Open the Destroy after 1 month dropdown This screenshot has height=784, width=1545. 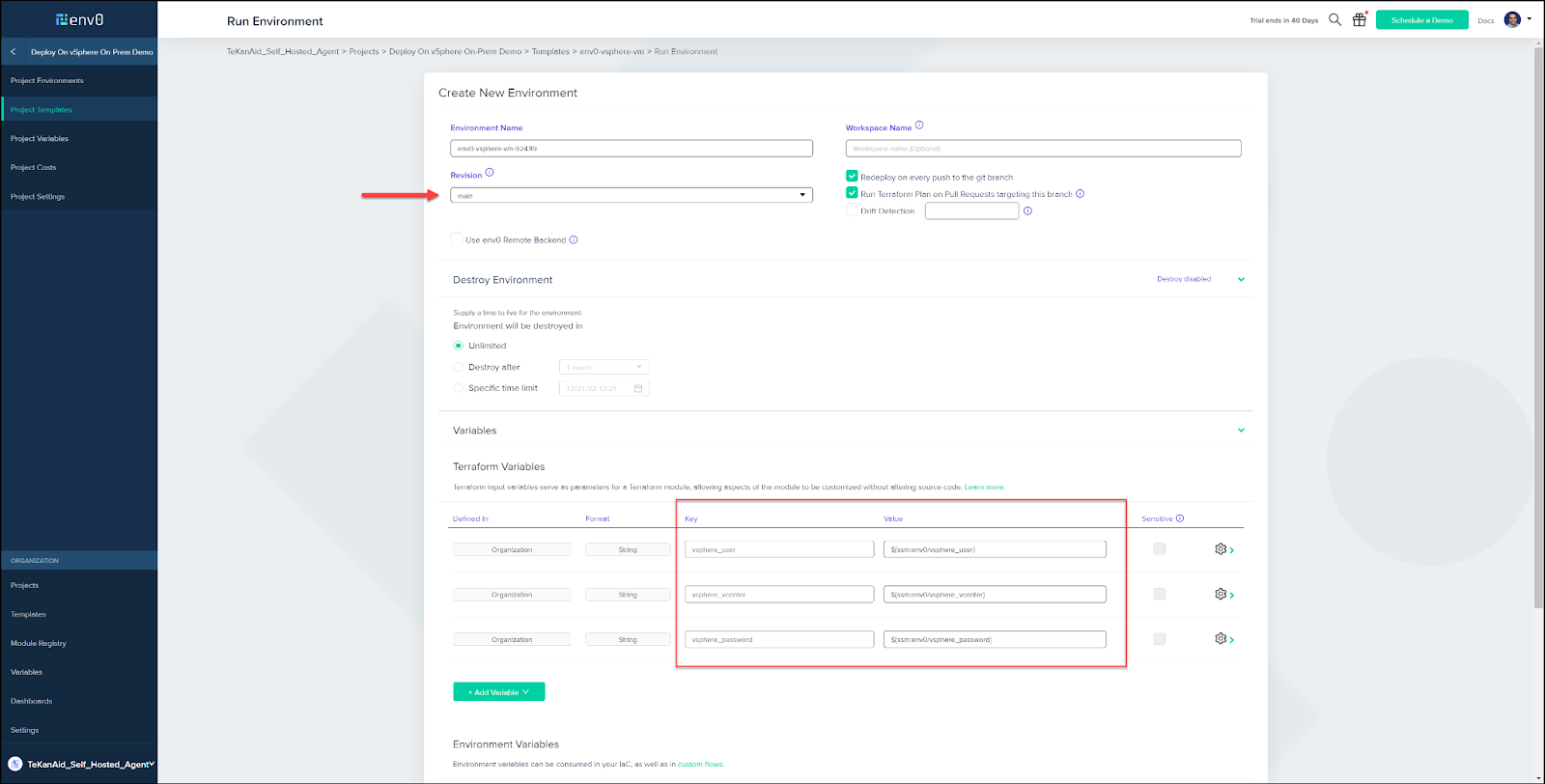604,367
